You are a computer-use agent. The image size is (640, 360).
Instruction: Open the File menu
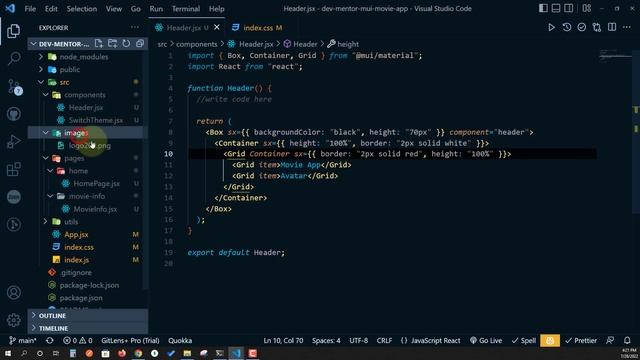pyautogui.click(x=30, y=9)
